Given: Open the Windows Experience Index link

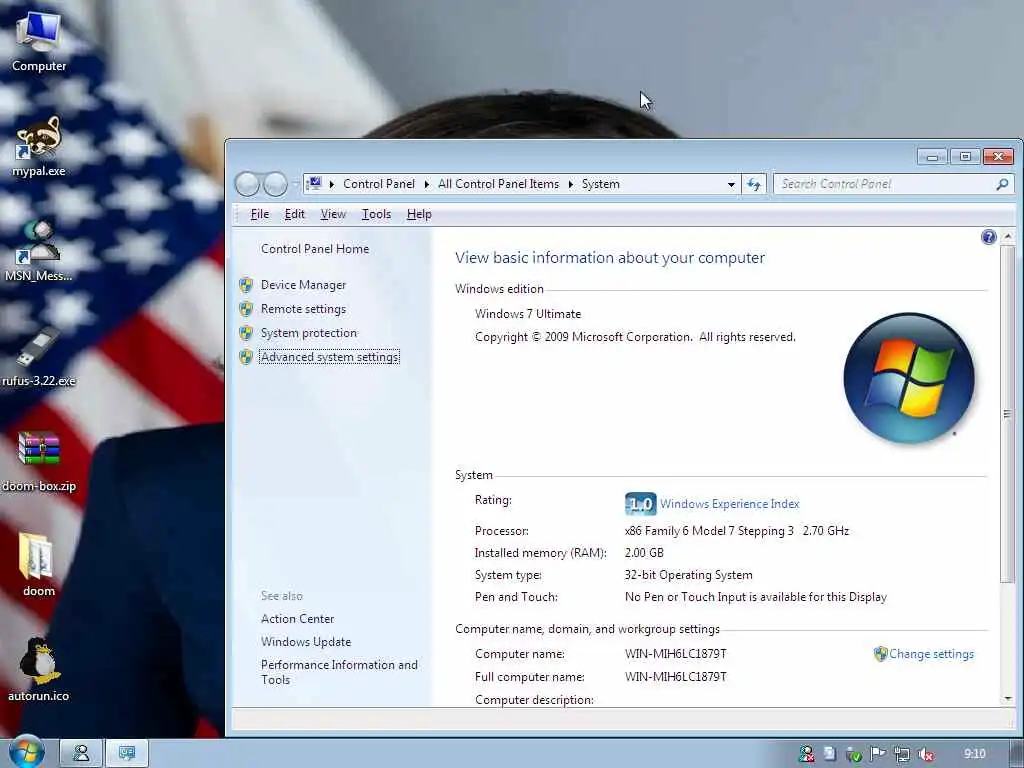Looking at the screenshot, I should pyautogui.click(x=729, y=504).
